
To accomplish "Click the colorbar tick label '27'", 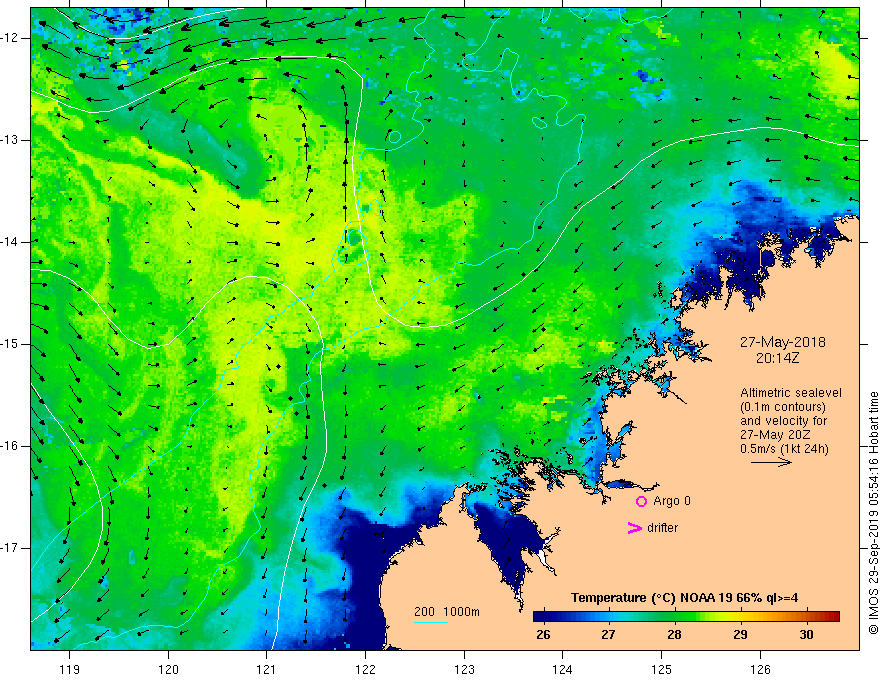I will coord(608,635).
